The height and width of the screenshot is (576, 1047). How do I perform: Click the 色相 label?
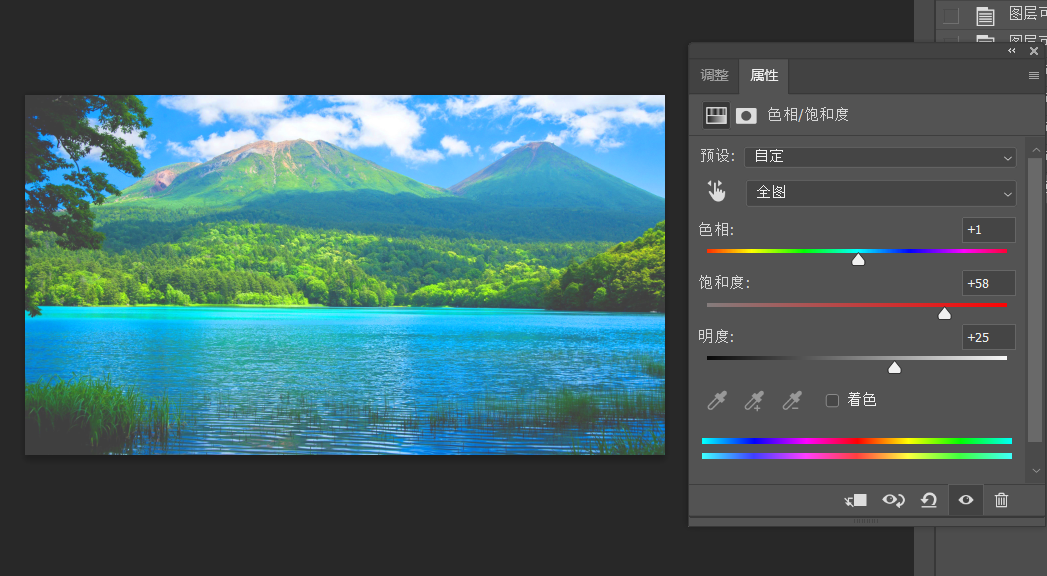tap(716, 230)
